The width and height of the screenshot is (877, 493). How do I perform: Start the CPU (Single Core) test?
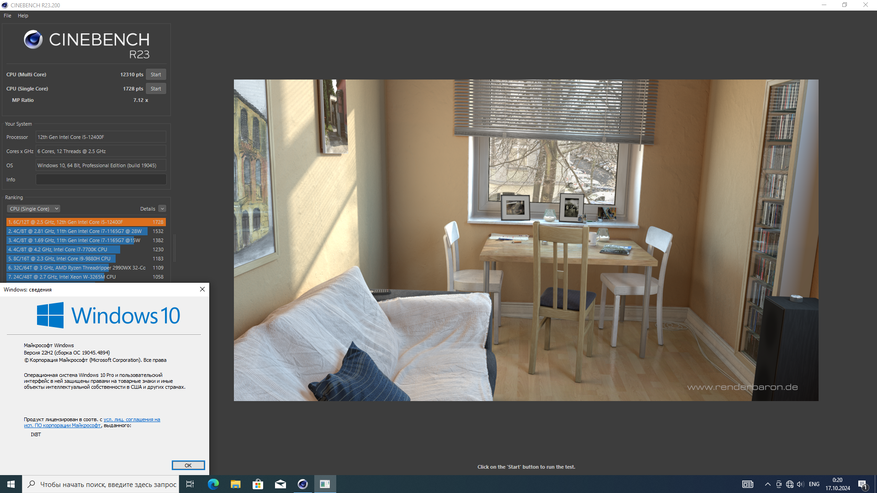pyautogui.click(x=155, y=88)
